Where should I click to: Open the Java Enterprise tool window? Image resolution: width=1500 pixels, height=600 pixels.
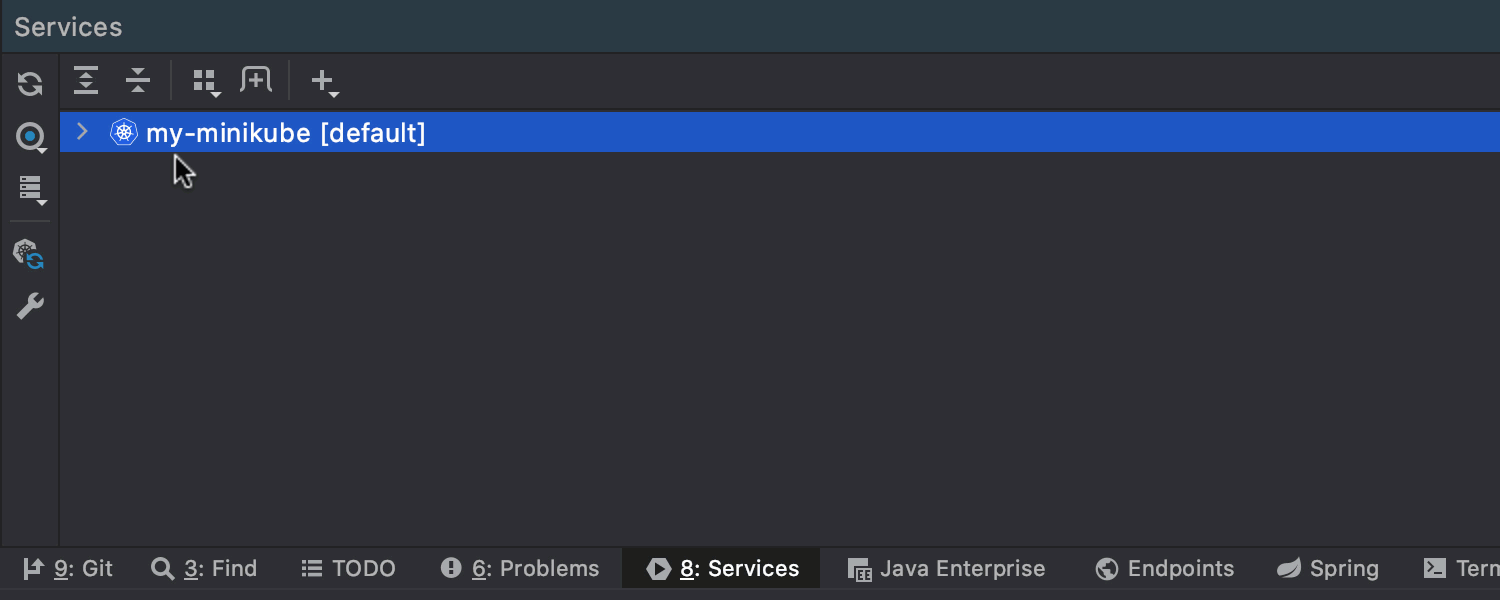tap(946, 569)
